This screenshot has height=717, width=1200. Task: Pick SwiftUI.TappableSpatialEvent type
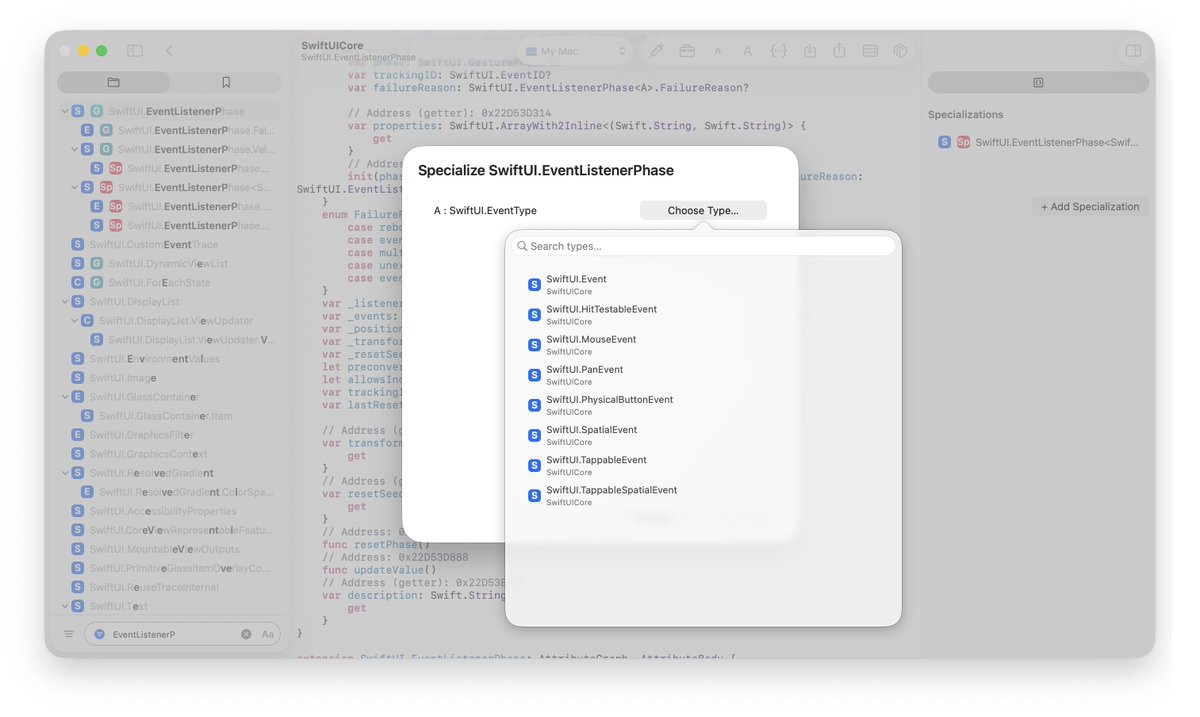[703, 495]
